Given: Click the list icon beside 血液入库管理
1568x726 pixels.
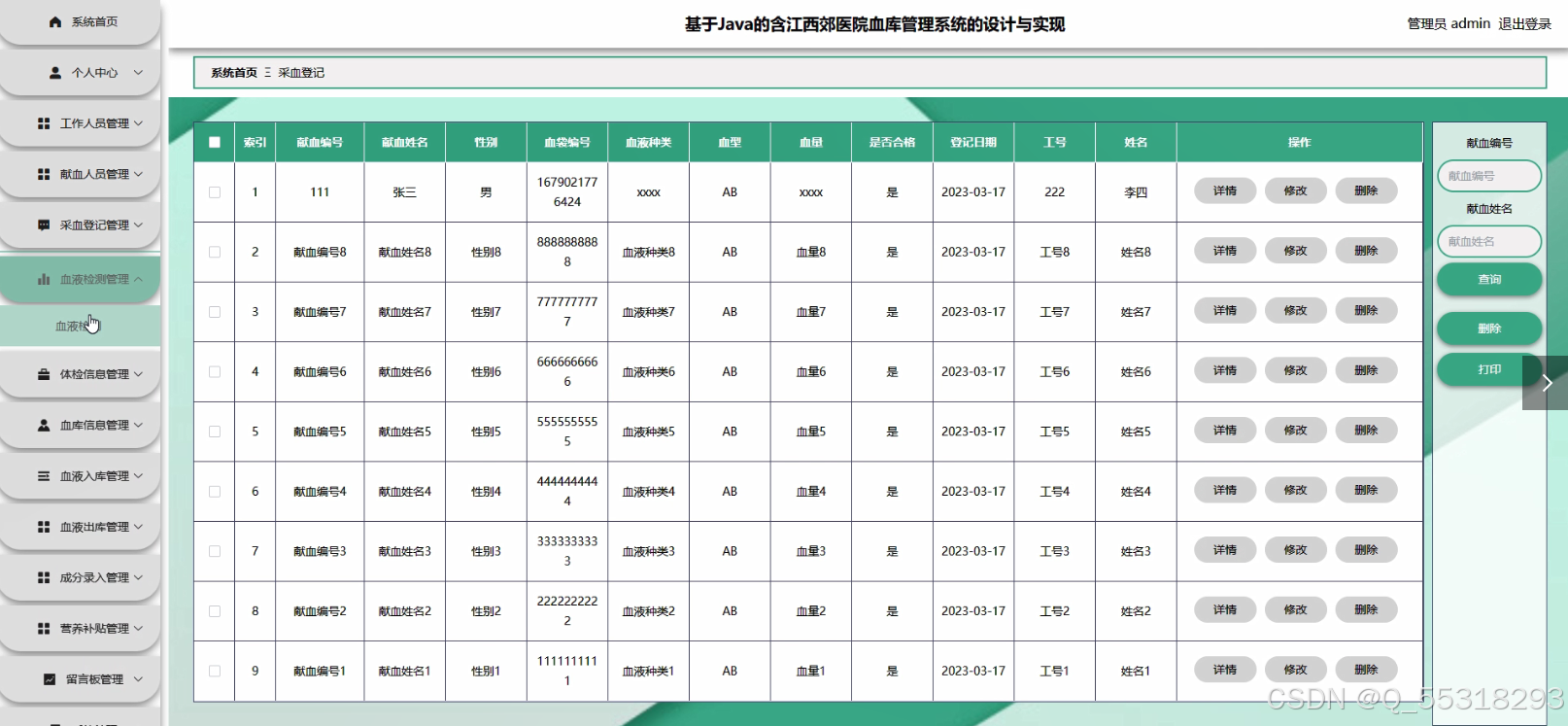Looking at the screenshot, I should point(44,476).
